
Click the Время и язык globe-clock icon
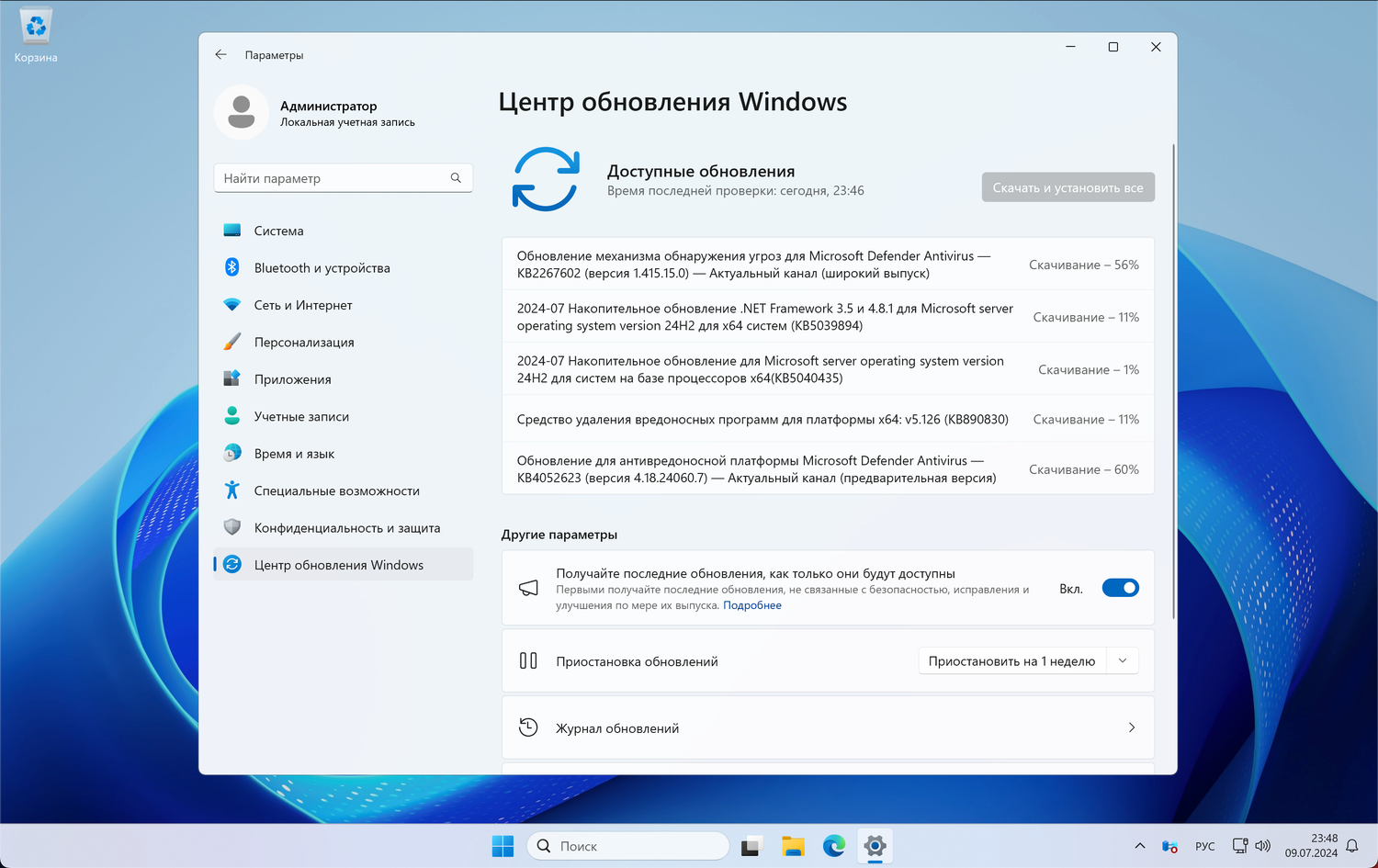click(x=232, y=453)
